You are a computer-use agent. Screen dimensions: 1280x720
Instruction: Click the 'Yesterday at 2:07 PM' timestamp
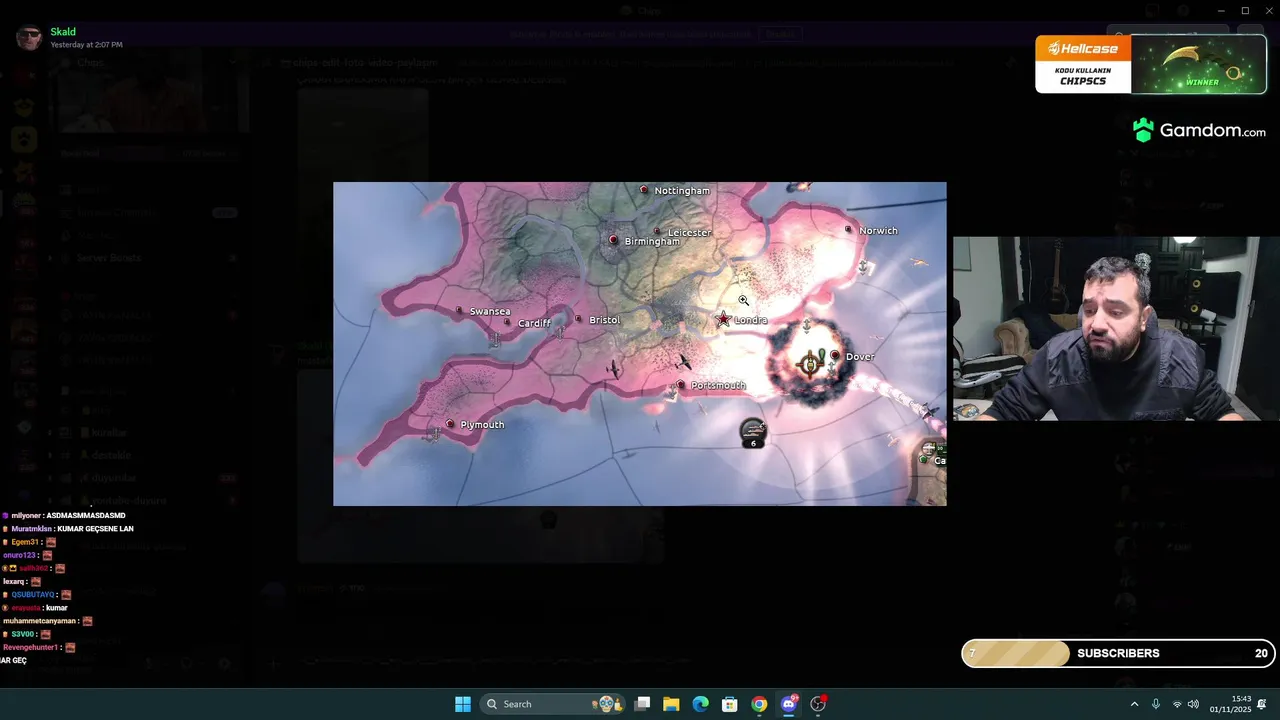[x=86, y=45]
